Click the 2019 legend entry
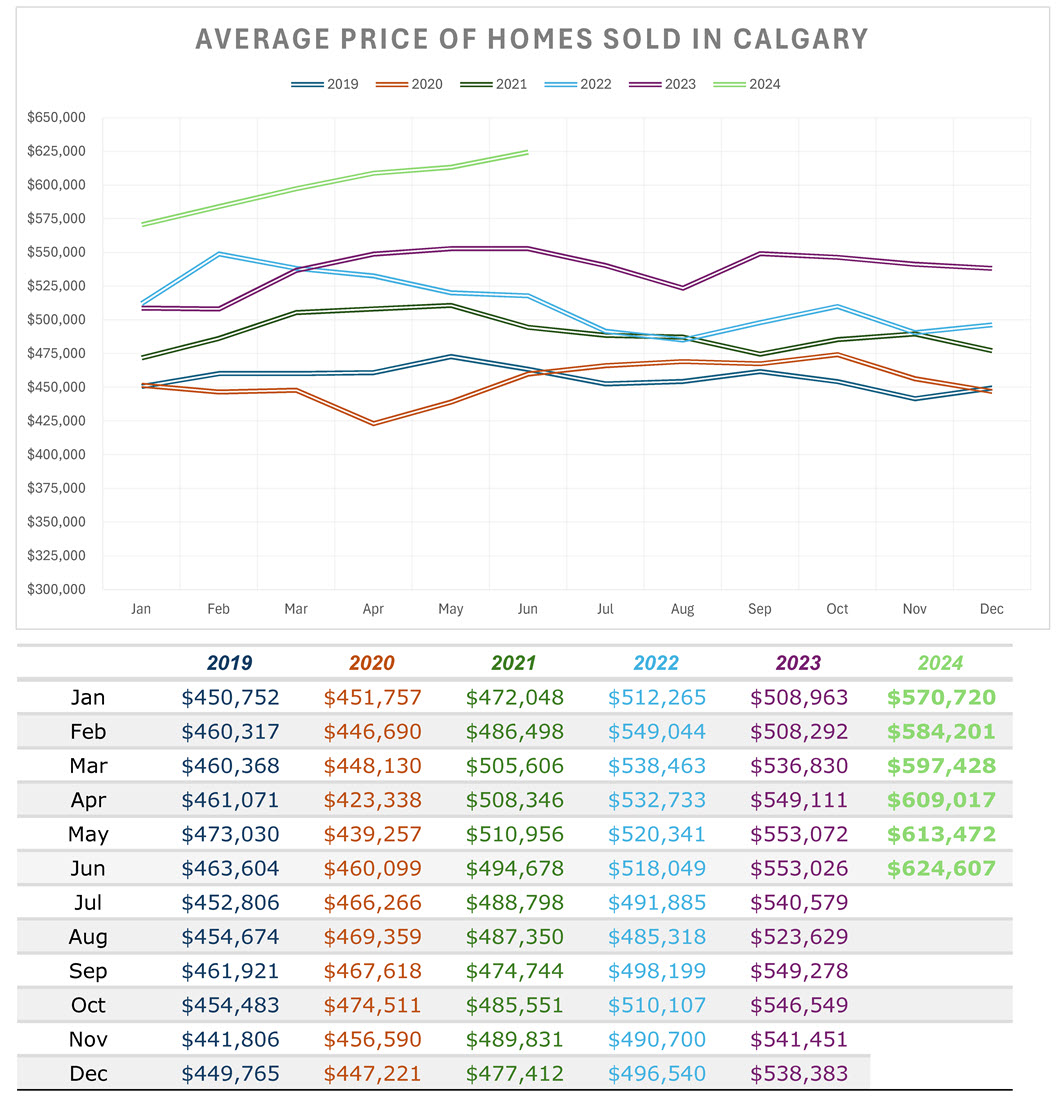Viewport: 1064px width, 1113px height. coord(325,84)
